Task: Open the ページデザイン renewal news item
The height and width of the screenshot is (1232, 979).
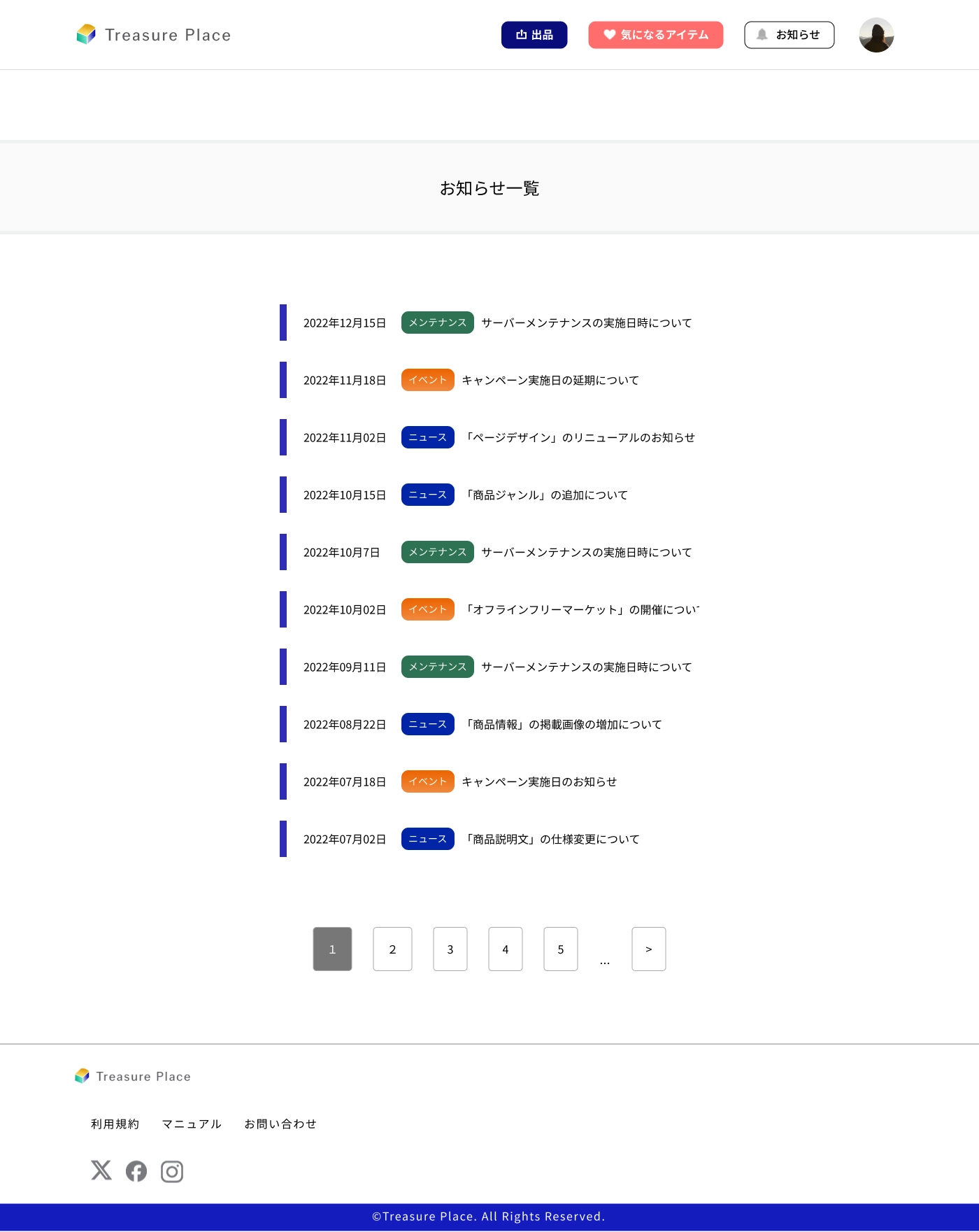Action: 580,438
